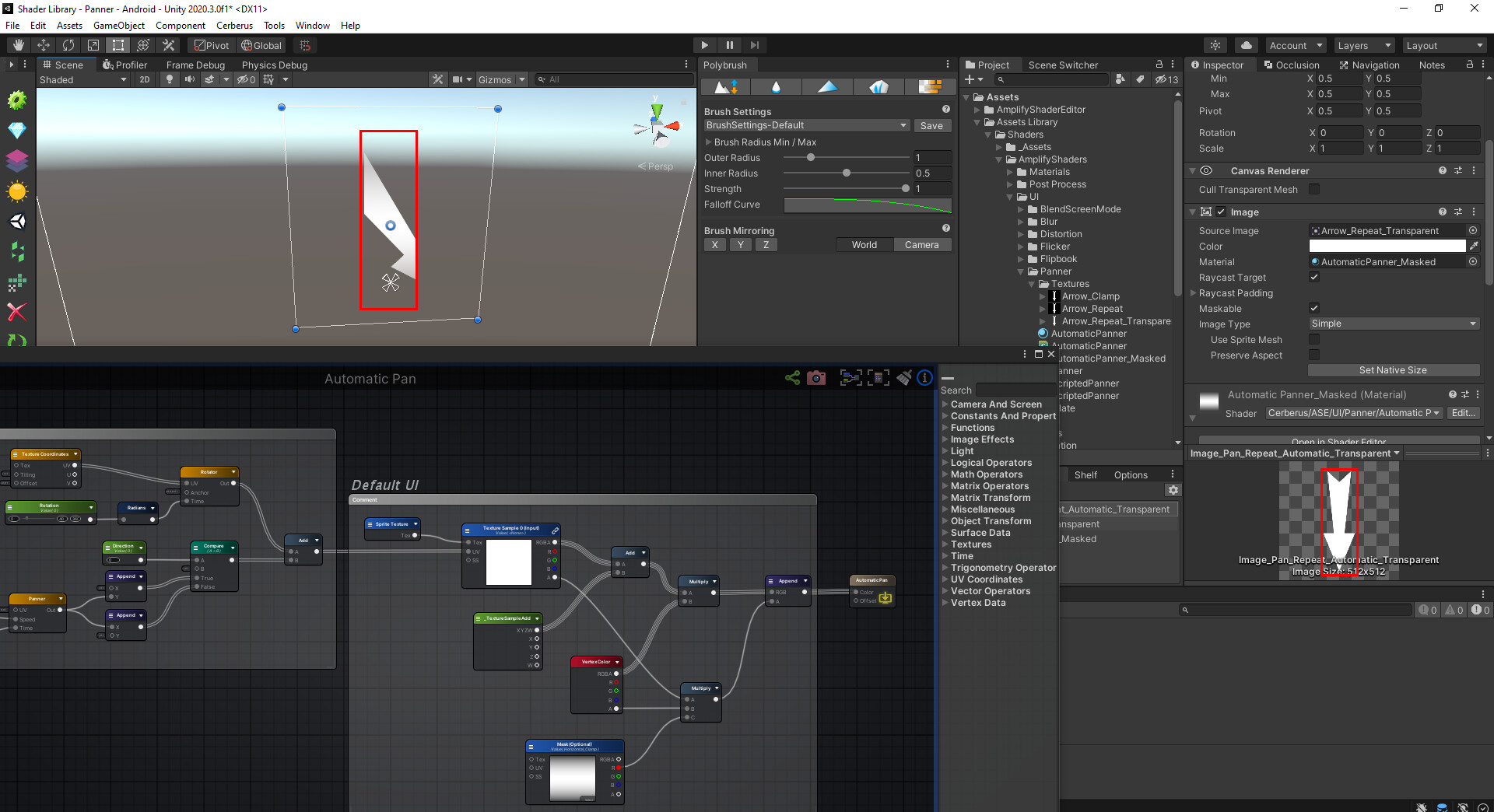Open the Cerberus menu

[234, 25]
